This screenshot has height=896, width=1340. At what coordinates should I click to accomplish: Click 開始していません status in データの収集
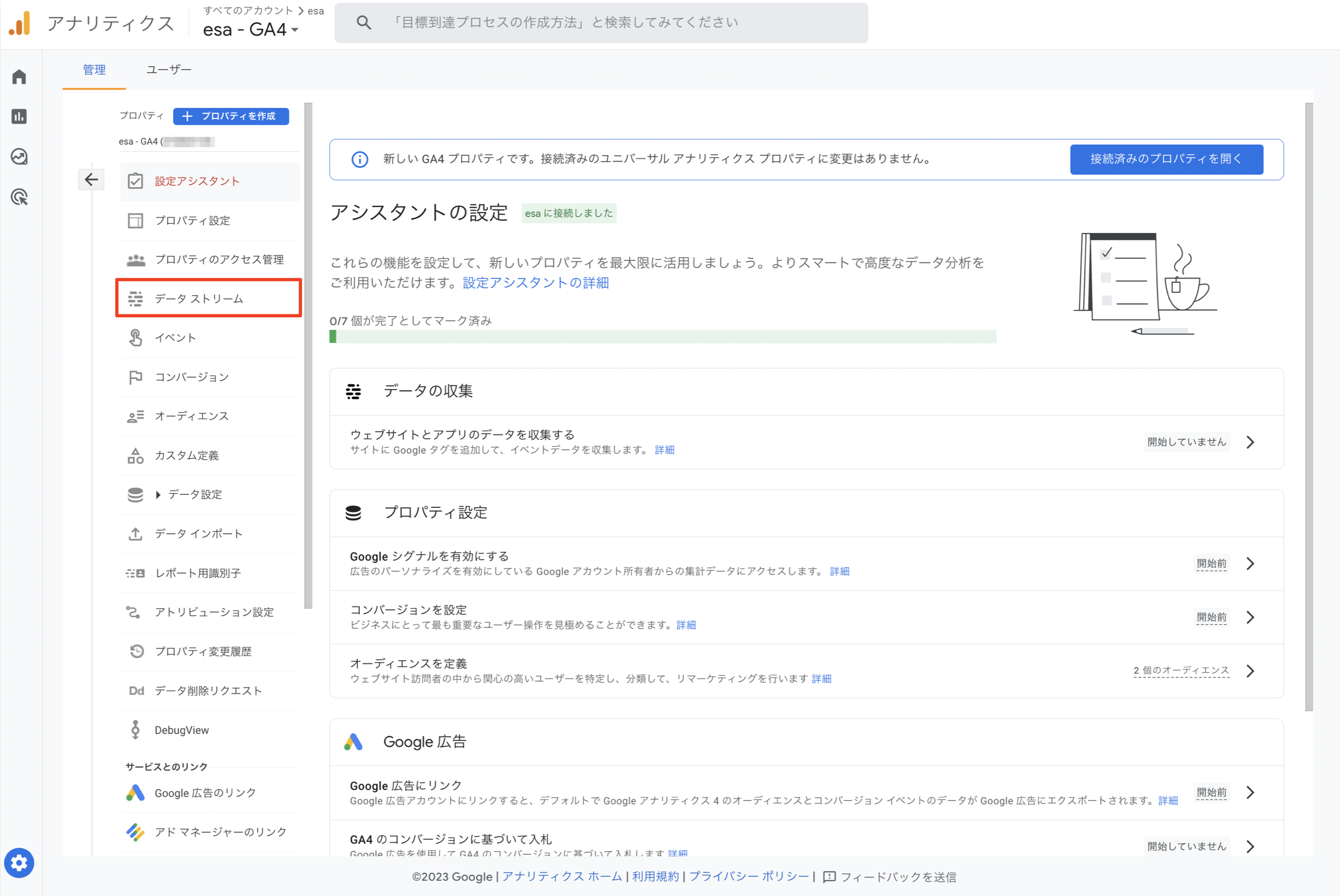click(x=1187, y=442)
